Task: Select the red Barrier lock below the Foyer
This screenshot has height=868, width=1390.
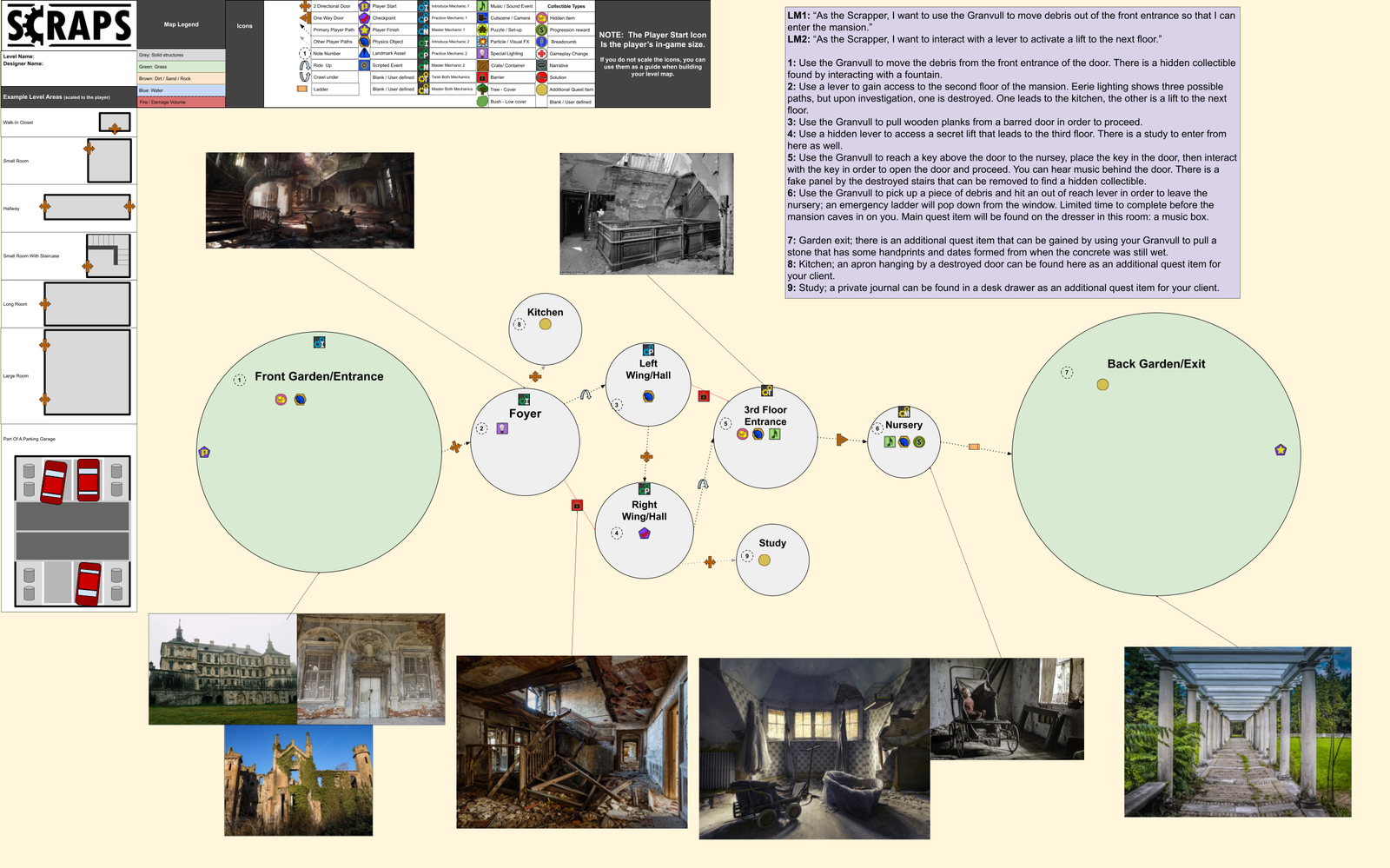Action: click(x=577, y=505)
